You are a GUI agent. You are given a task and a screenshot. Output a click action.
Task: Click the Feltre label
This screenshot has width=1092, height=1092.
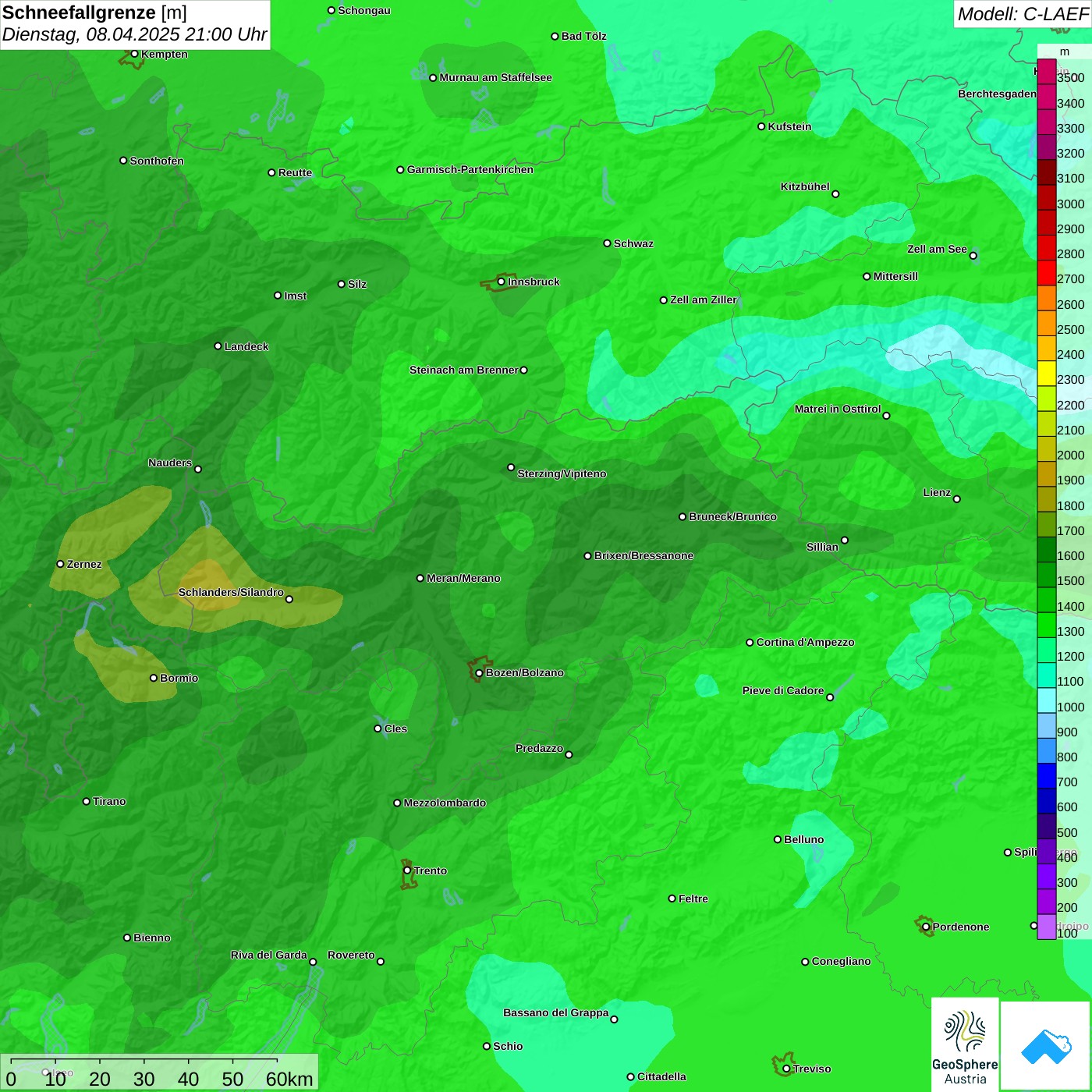[693, 899]
